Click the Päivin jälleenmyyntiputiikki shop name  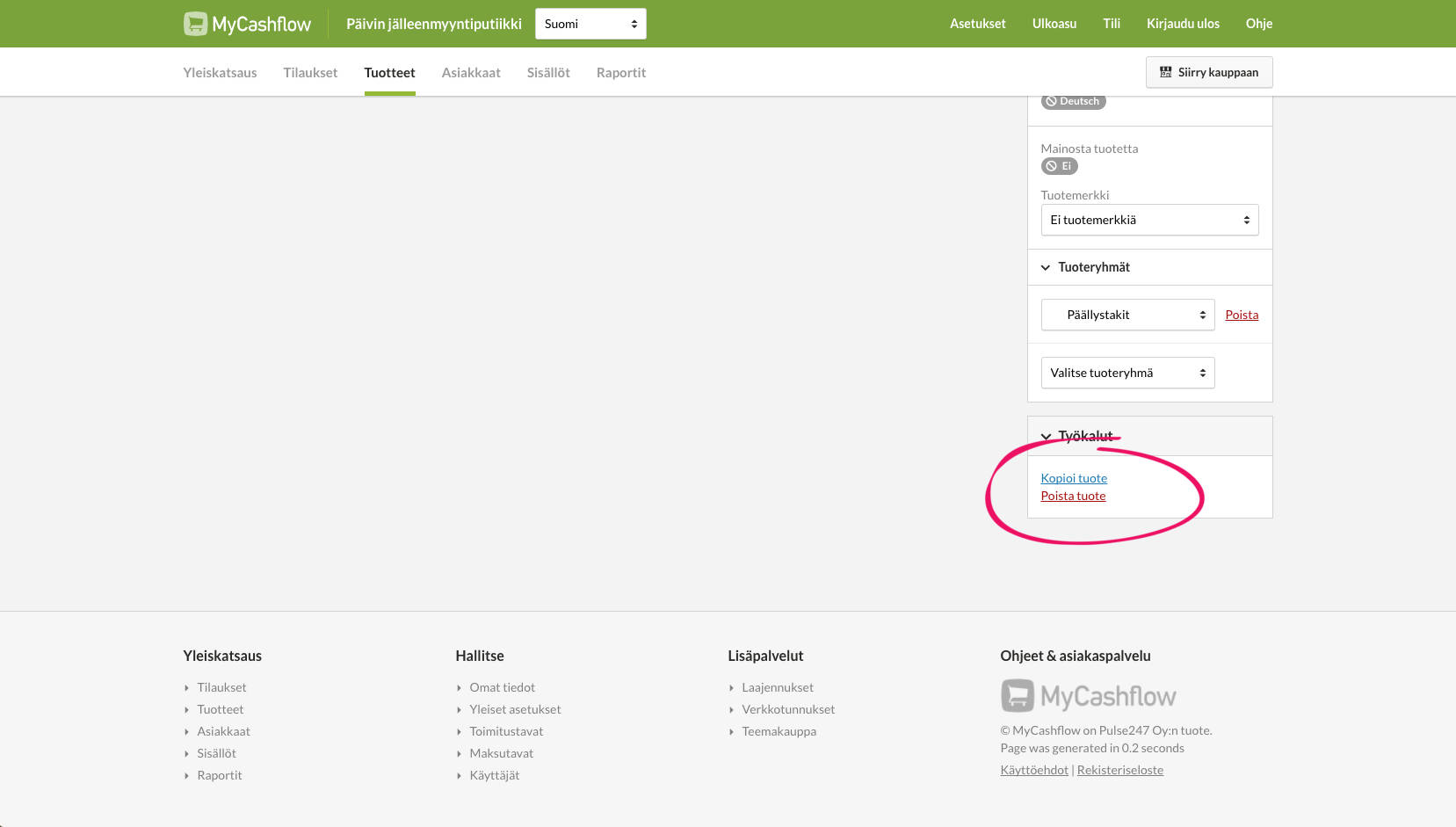point(434,24)
